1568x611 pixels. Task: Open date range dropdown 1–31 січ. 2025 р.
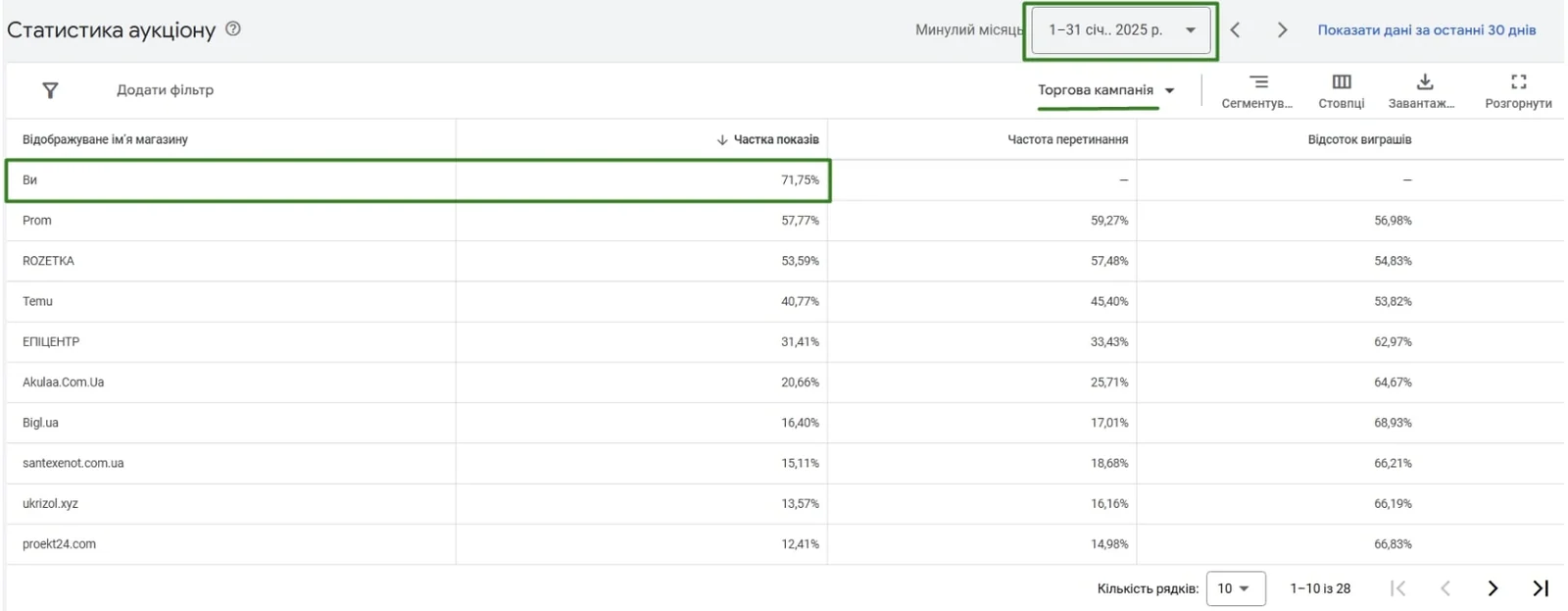[x=1121, y=30]
